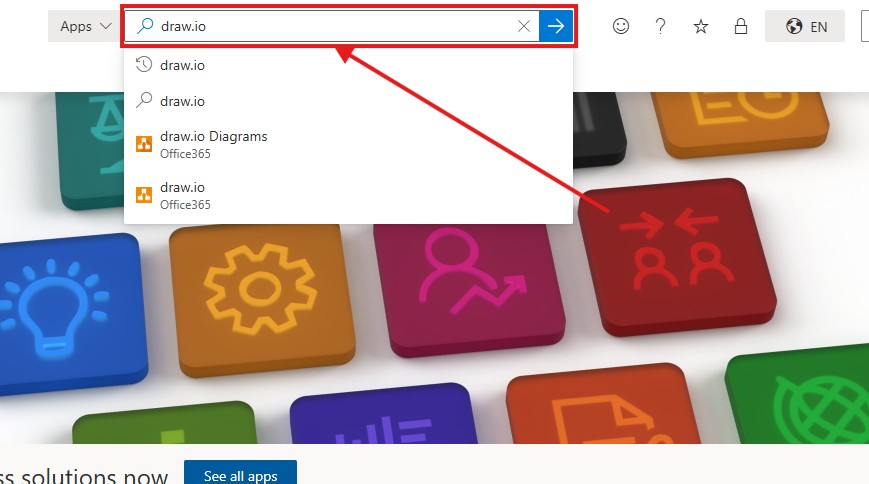Screen dimensions: 869x484
Task: Click the See all apps button
Action: tap(240, 475)
